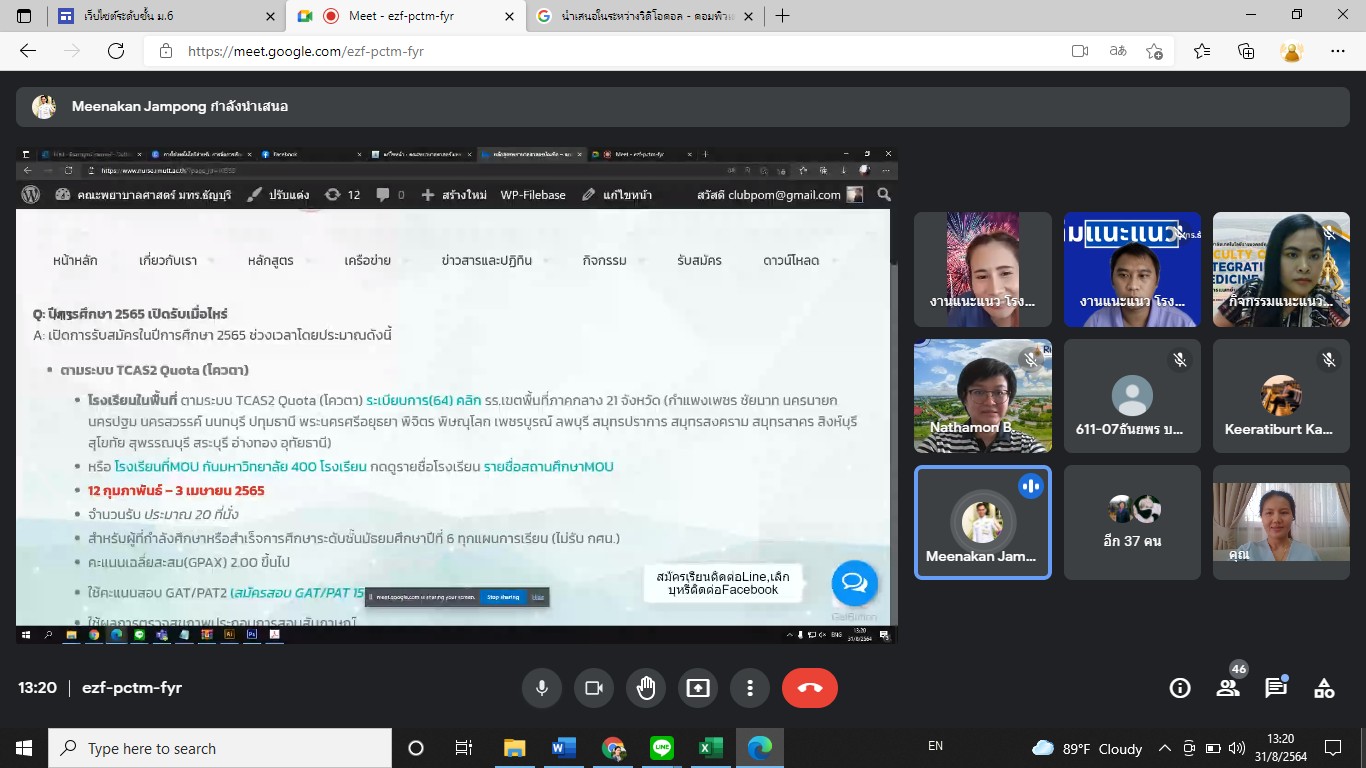Select the คุณ self-view tile

click(1281, 523)
